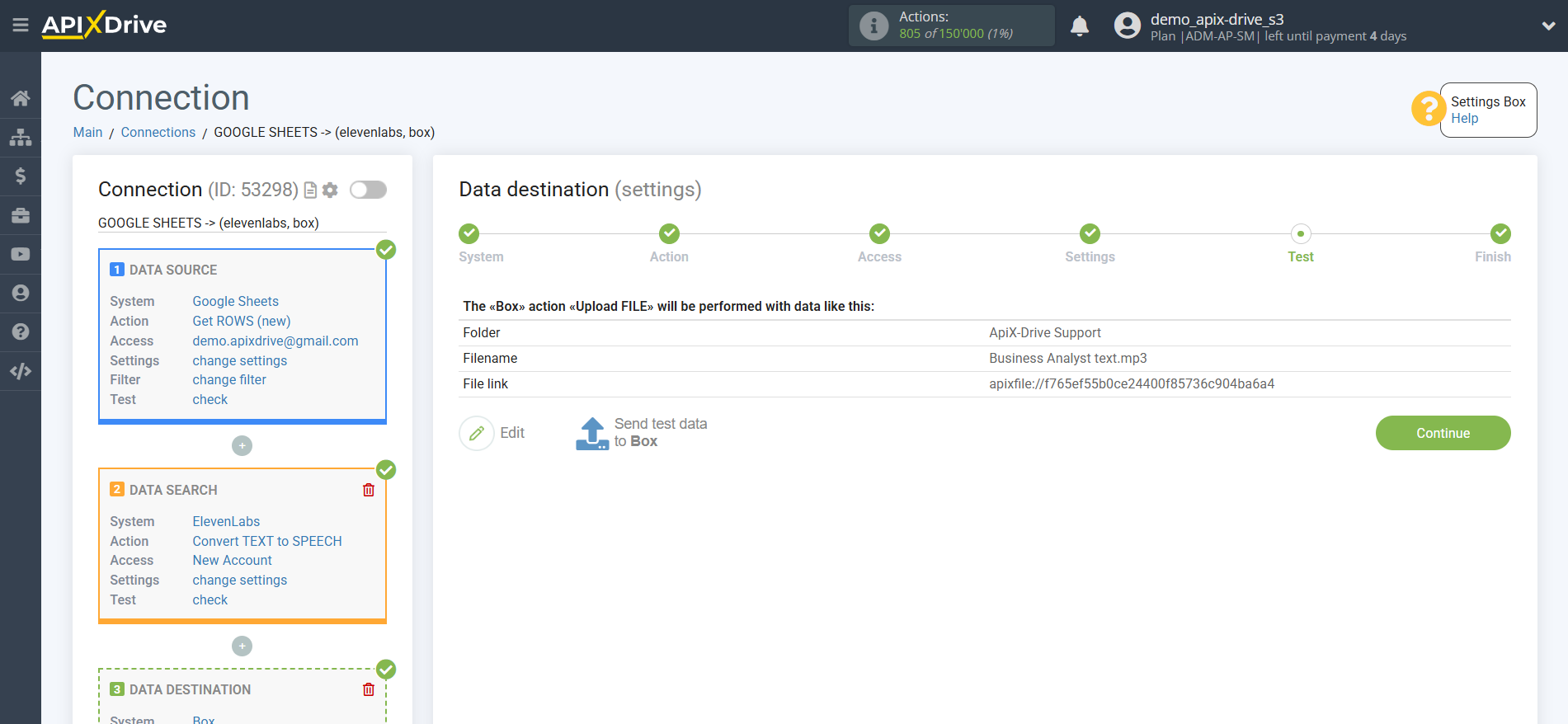
Task: Open the user profile avatar
Action: (1127, 26)
